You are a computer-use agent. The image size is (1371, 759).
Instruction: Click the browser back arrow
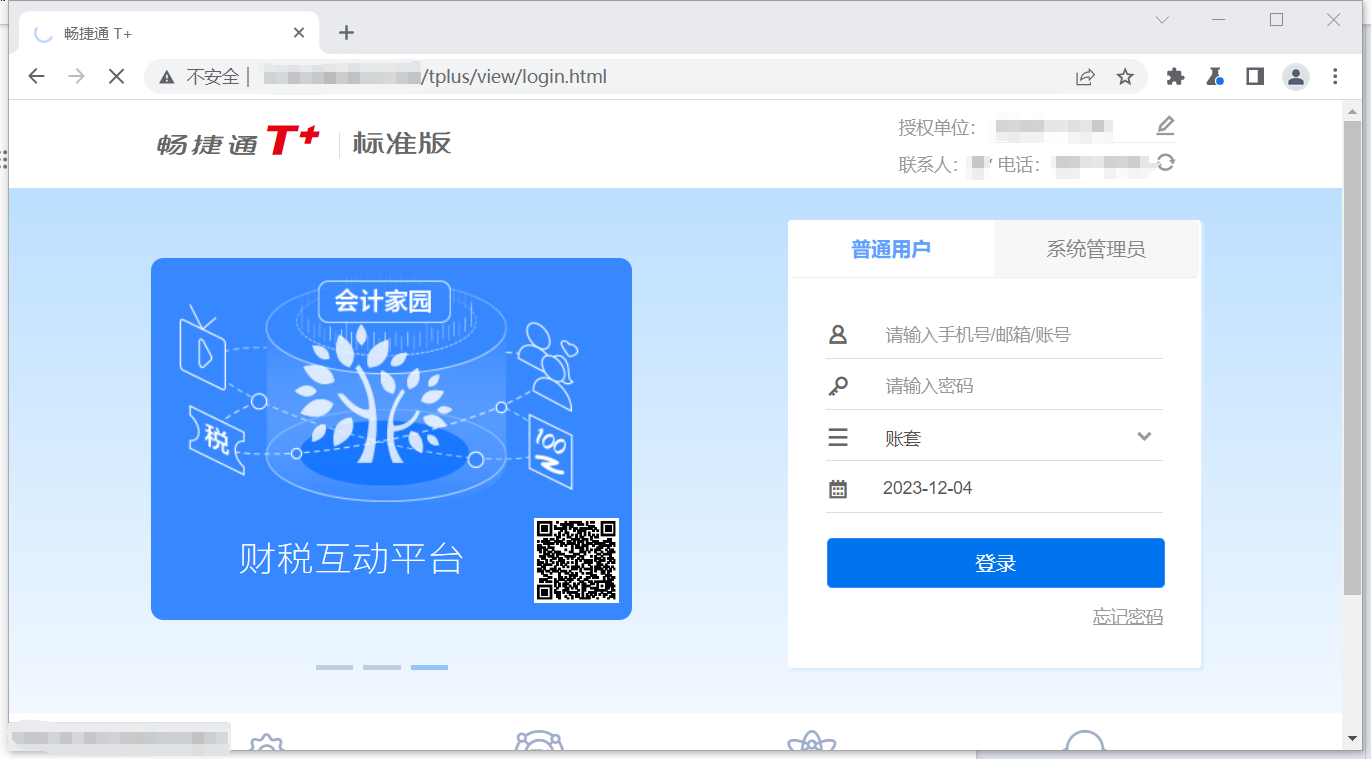[37, 76]
